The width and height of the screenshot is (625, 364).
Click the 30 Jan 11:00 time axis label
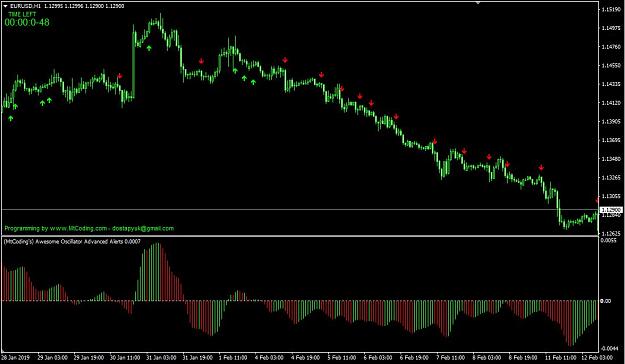coord(126,358)
